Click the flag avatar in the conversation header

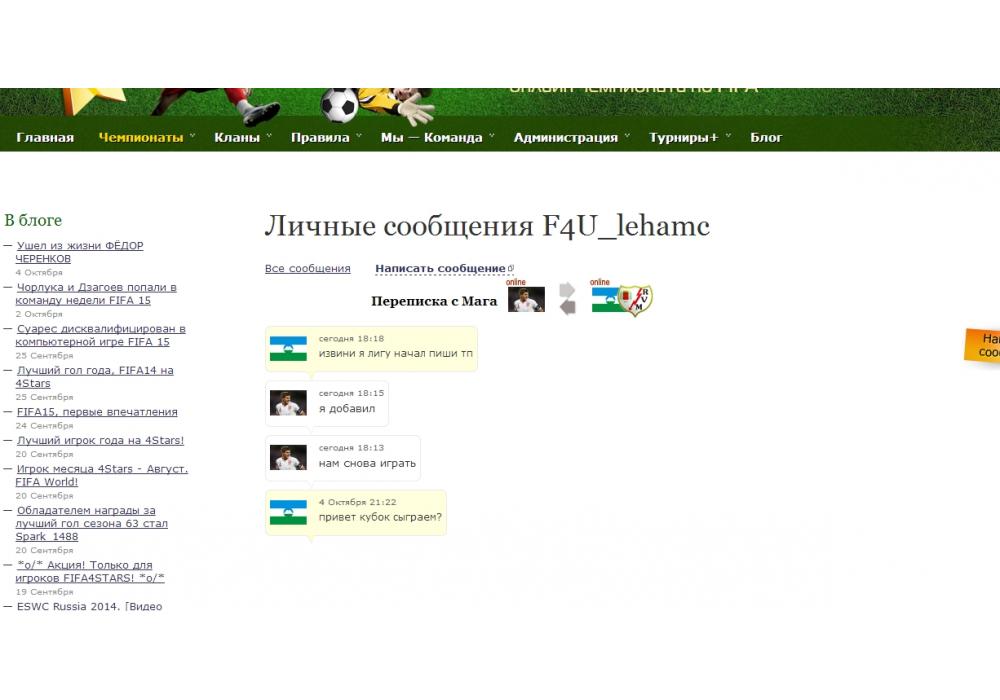[602, 300]
